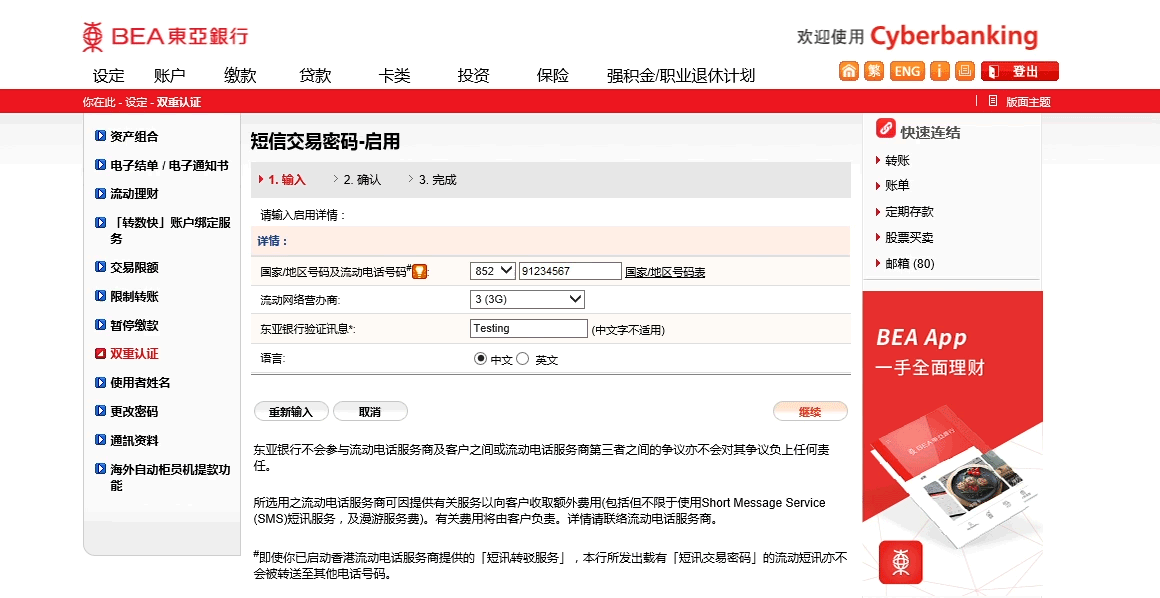Click the lightbulb hint icon beside phone label
This screenshot has height=598, width=1160.
tap(419, 272)
